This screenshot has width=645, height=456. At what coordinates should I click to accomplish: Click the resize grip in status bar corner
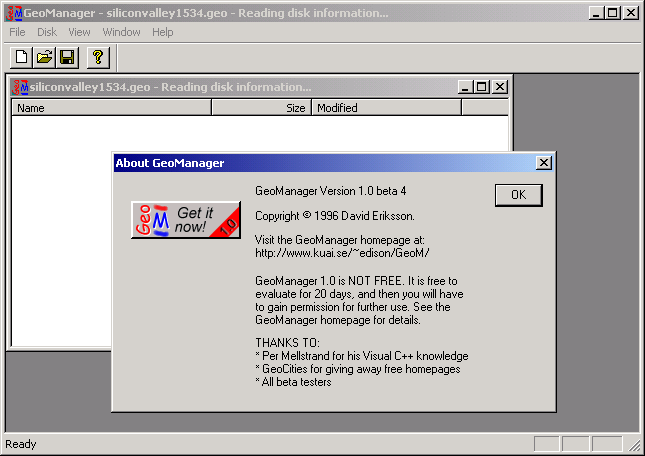634,445
